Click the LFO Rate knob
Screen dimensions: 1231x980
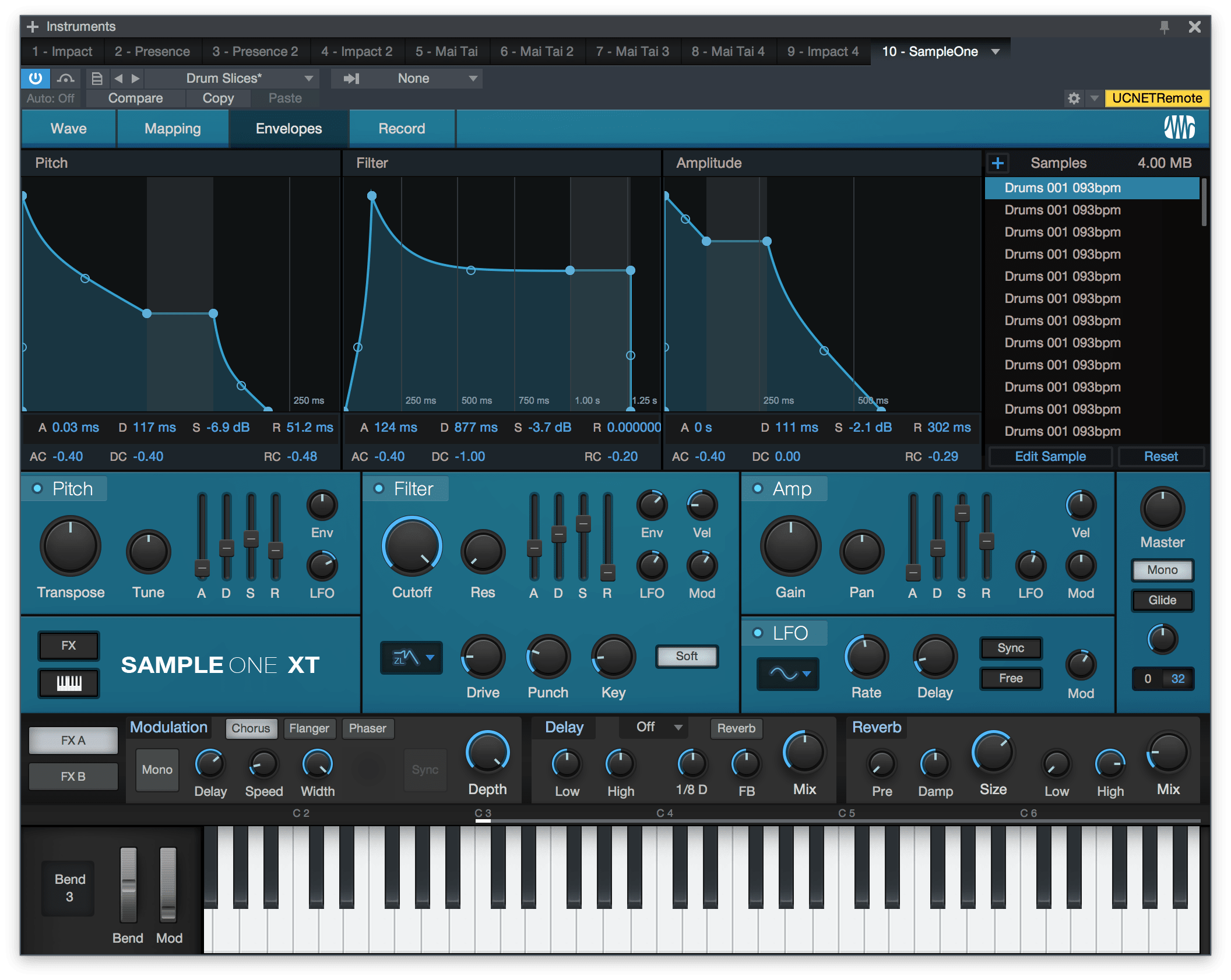click(866, 658)
